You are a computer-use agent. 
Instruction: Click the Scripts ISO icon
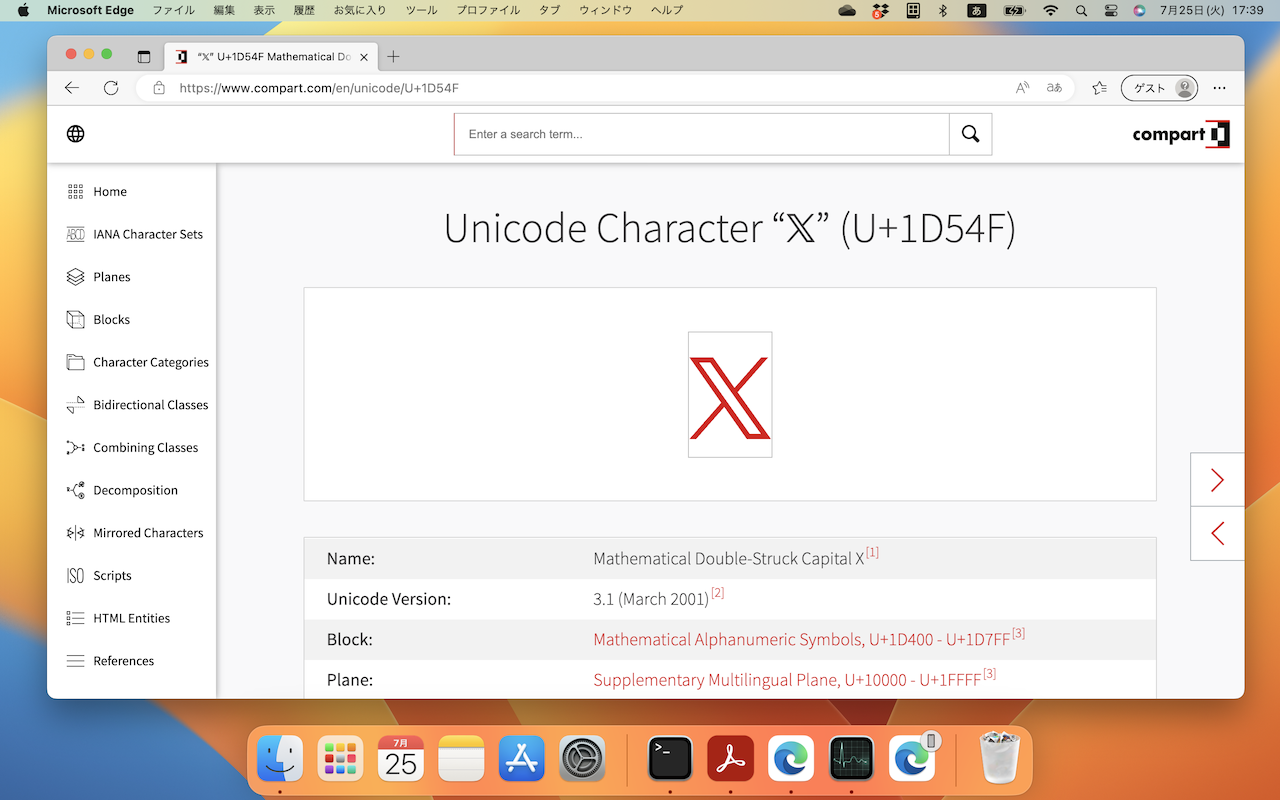pyautogui.click(x=75, y=576)
